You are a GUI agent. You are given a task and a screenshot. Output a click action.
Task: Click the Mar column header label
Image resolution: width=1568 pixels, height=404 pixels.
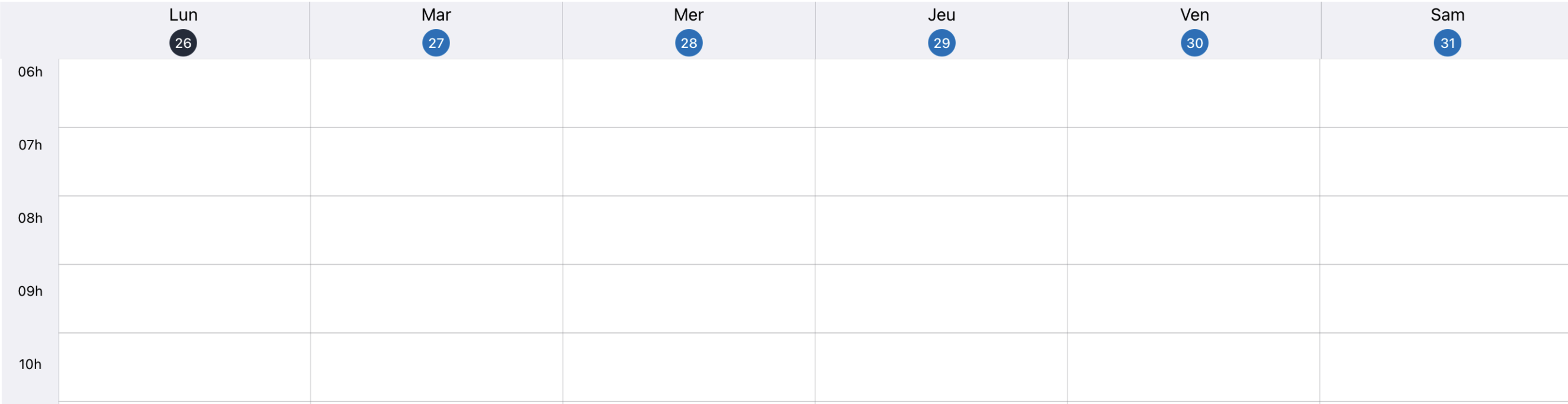tap(436, 15)
